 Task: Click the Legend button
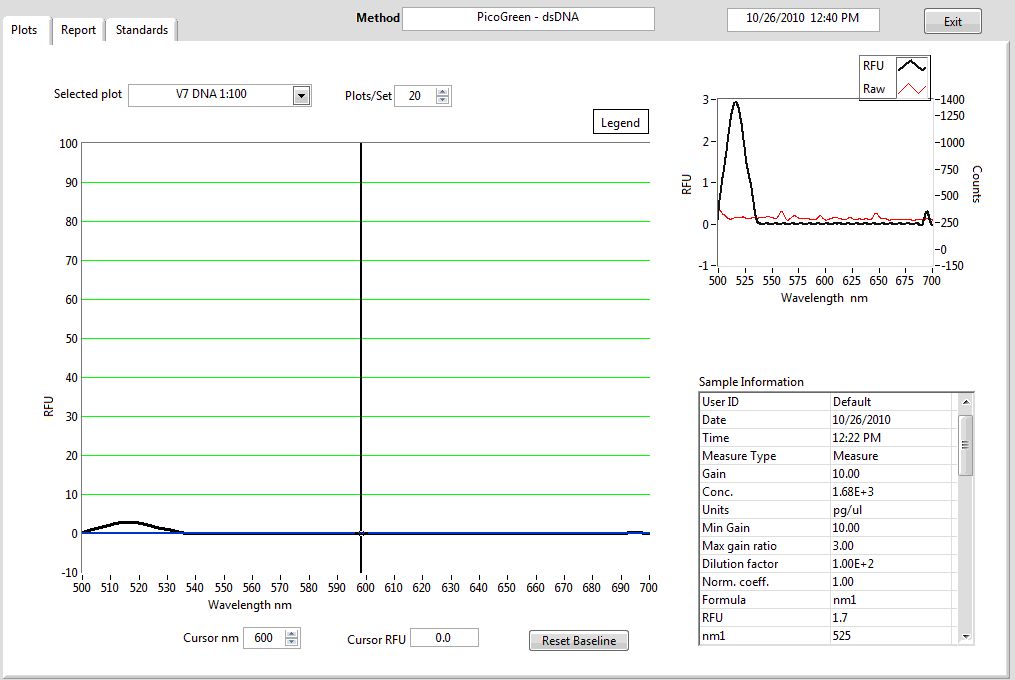point(620,122)
